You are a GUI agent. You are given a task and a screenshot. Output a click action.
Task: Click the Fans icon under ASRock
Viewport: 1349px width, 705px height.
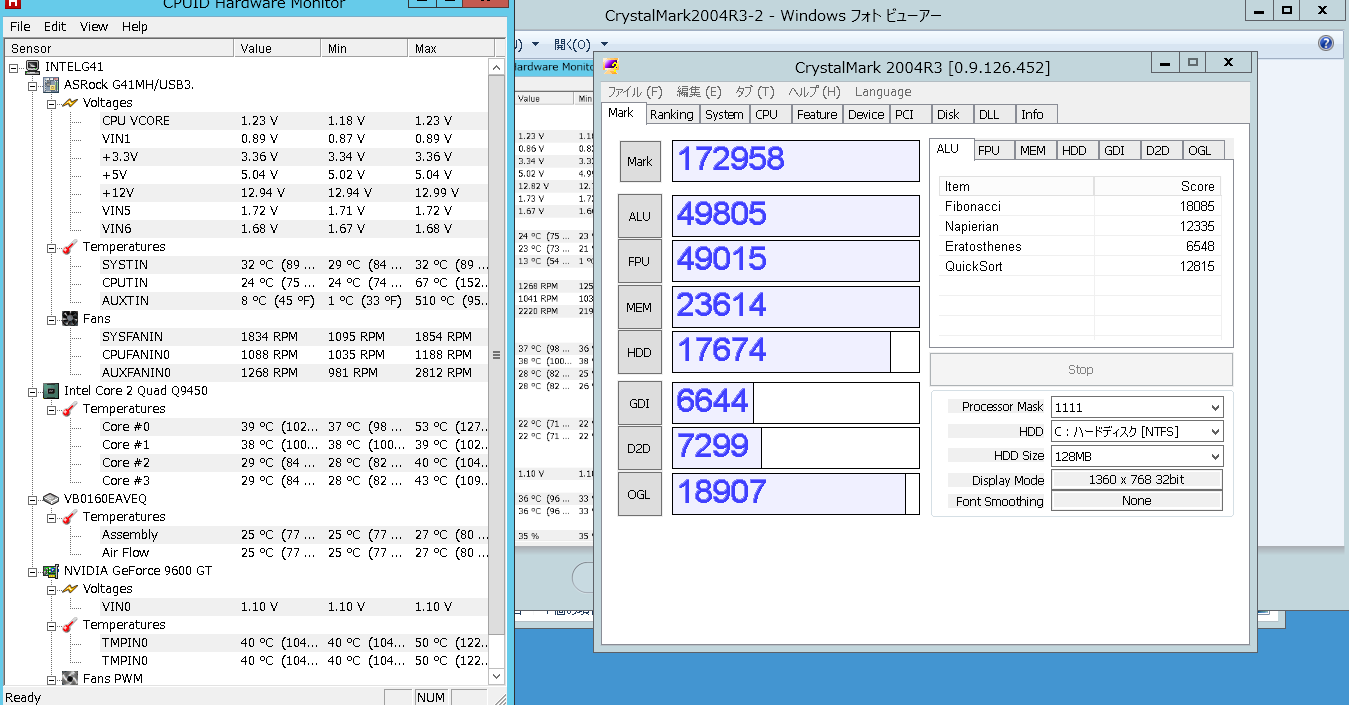[70, 319]
